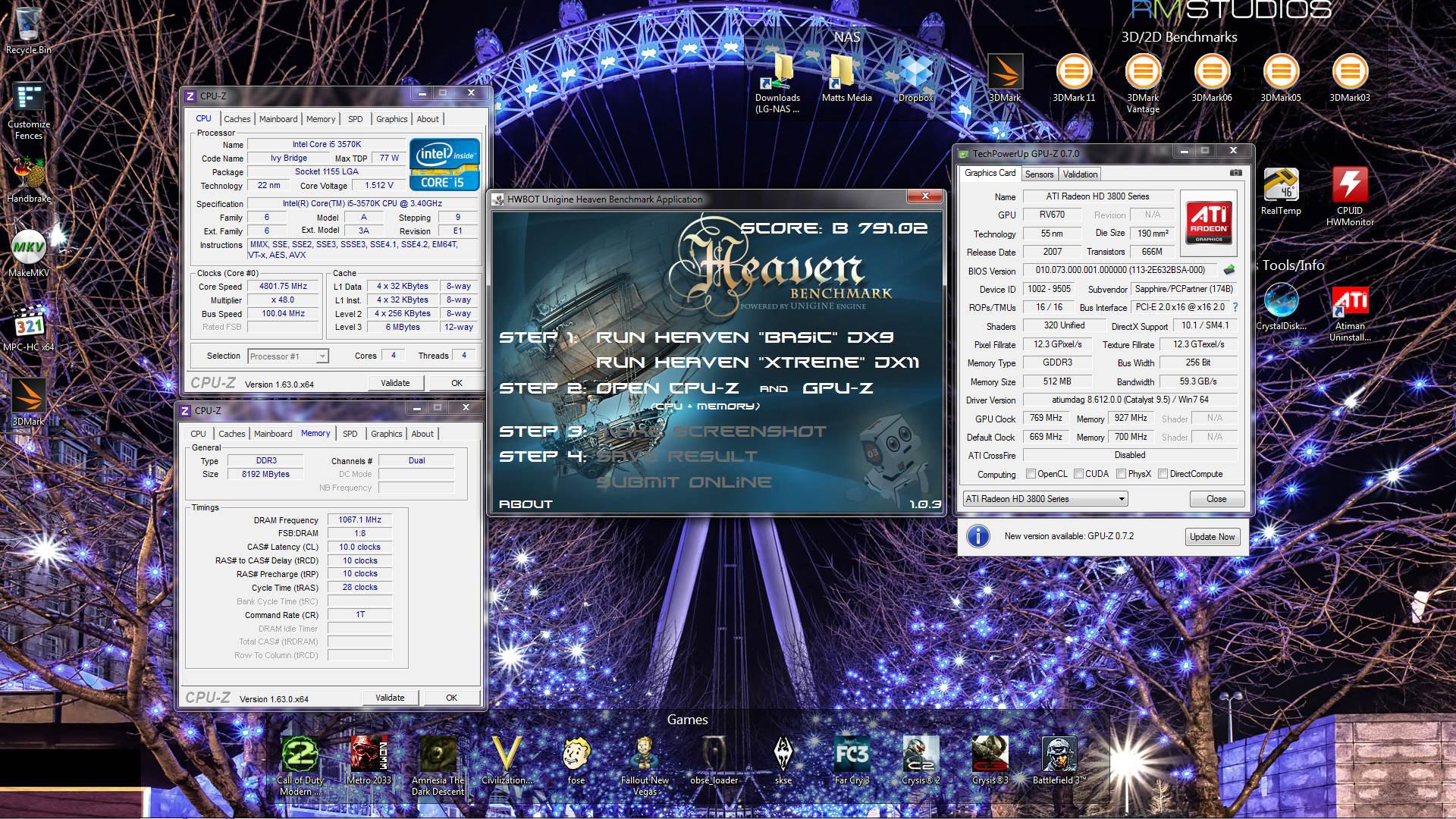Launch 3DMark03 benchmark icon
This screenshot has width=1456, height=819.
(1350, 78)
